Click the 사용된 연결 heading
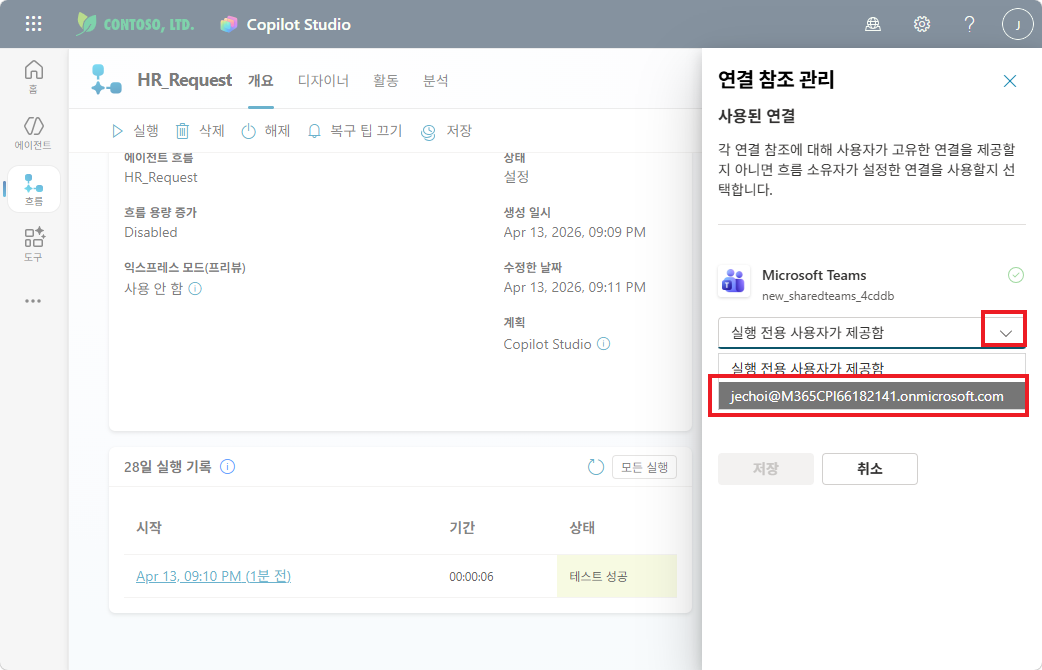The image size is (1042, 670). [x=757, y=116]
